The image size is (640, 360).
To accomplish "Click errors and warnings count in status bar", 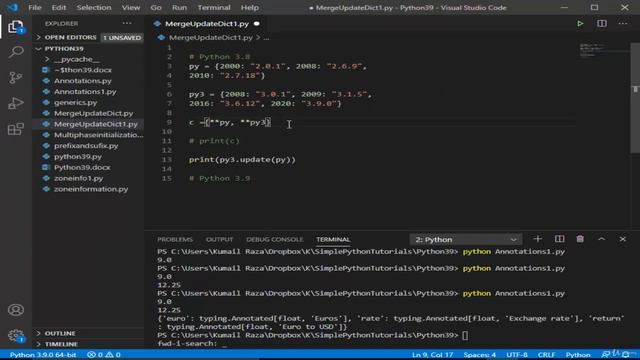I will (104, 355).
